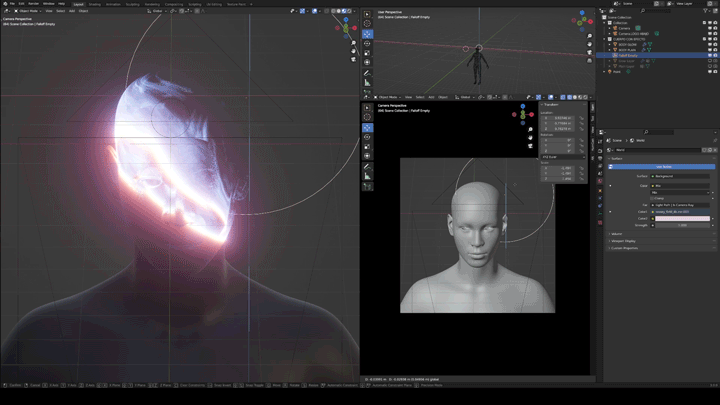
Task: Enable the Clamp checkbox in Surface panel
Action: click(651, 199)
